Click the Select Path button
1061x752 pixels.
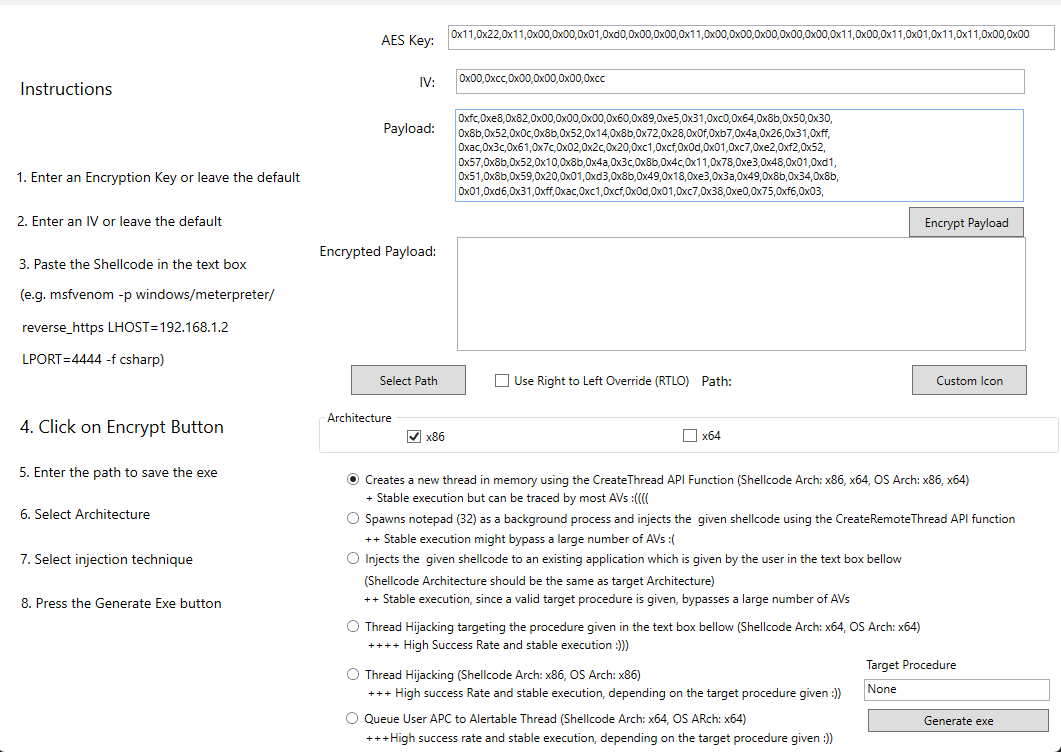click(x=408, y=380)
